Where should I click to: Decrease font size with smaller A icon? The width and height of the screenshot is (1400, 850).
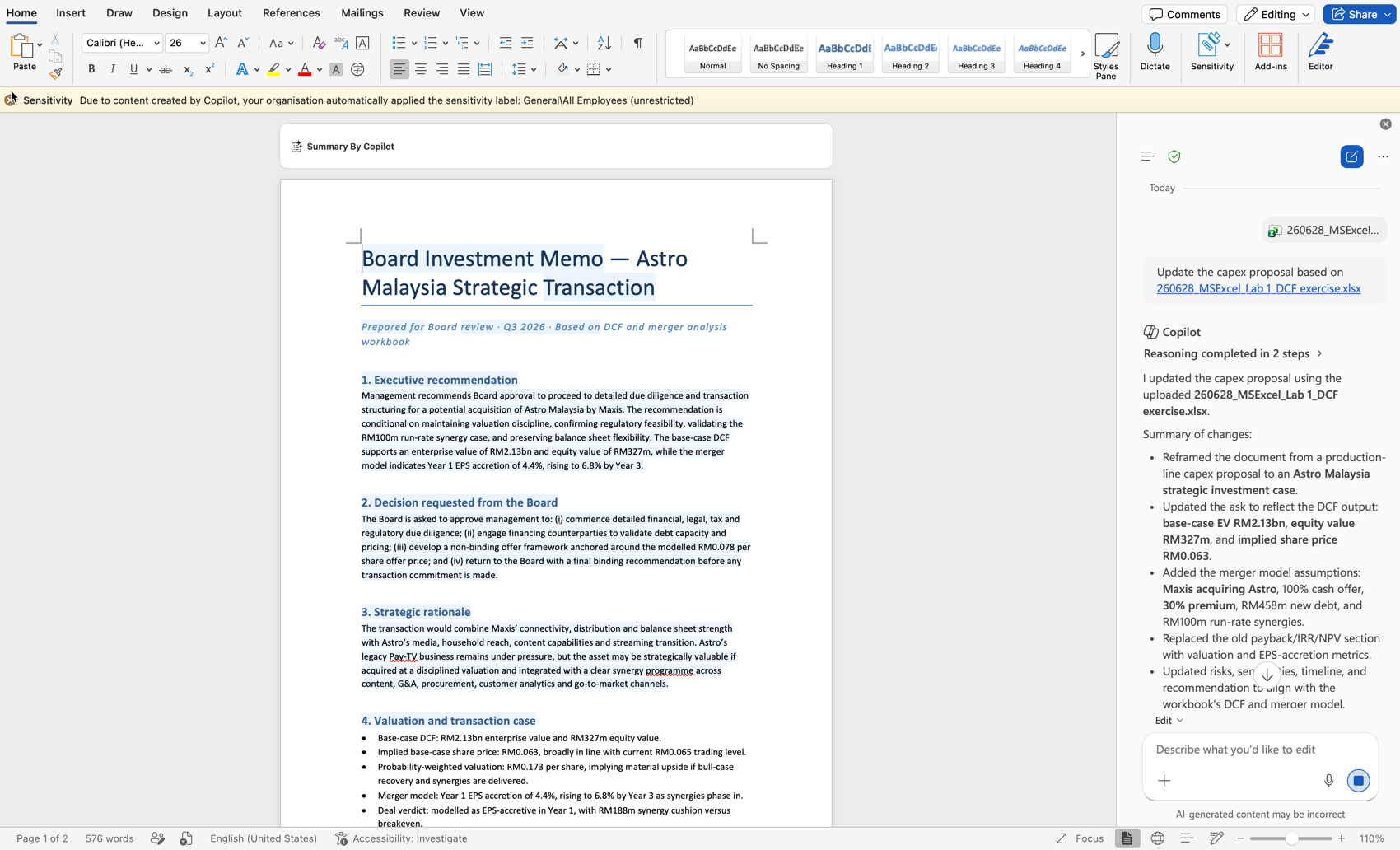tap(242, 43)
